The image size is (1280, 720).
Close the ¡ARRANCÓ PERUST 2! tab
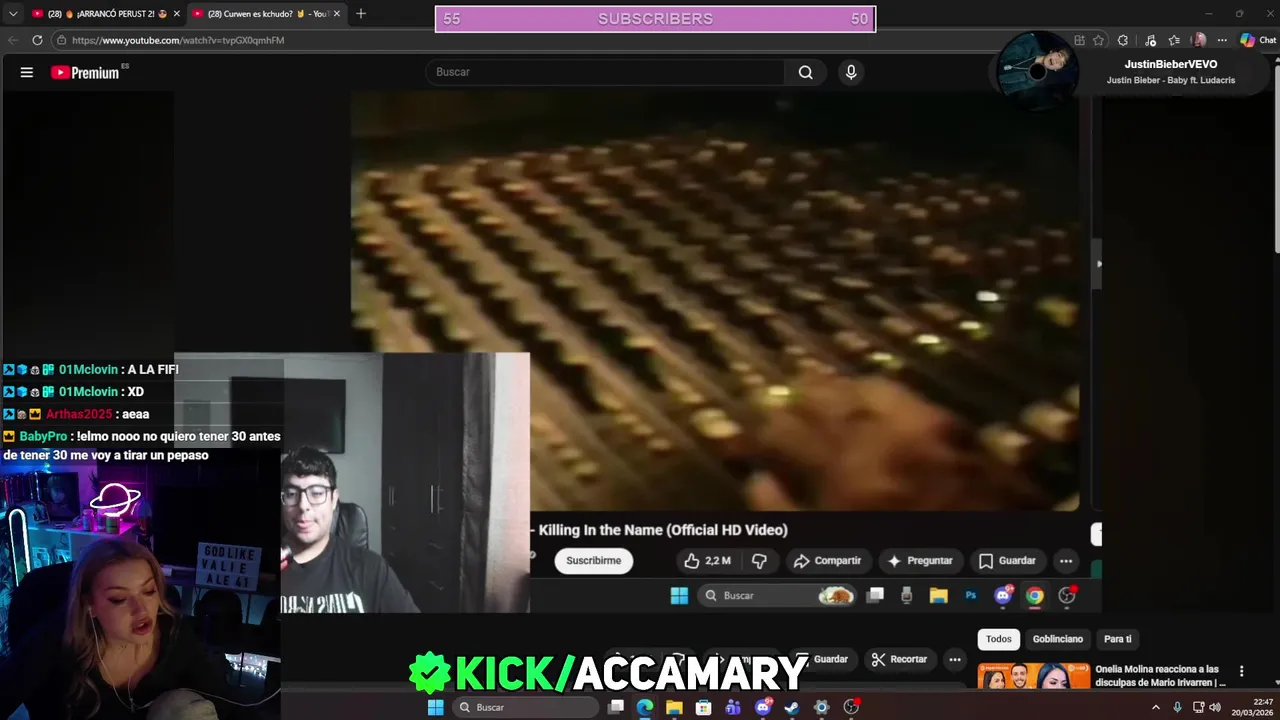point(177,13)
